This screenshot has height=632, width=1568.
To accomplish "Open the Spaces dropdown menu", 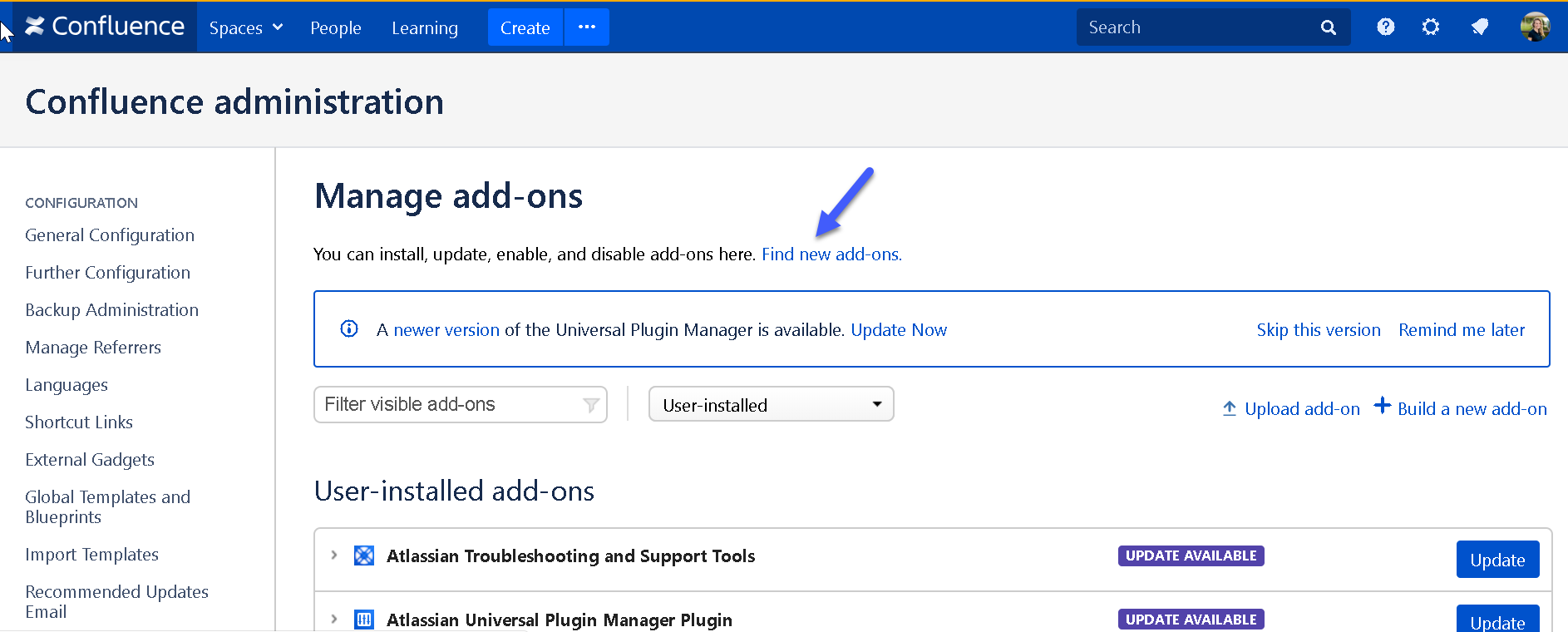I will click(245, 28).
